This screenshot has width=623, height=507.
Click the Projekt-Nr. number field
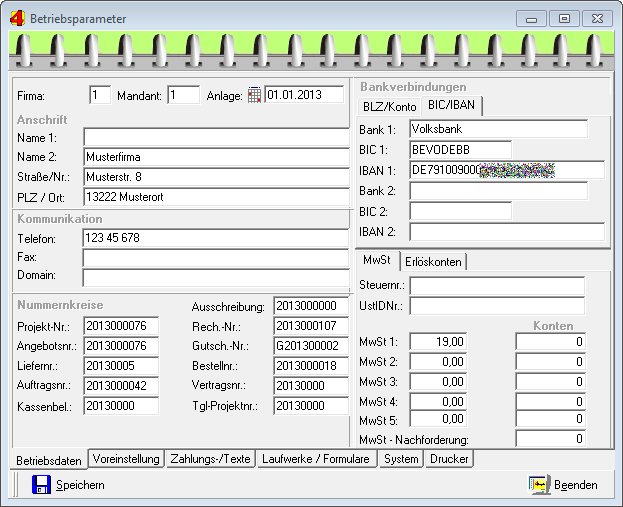121,326
